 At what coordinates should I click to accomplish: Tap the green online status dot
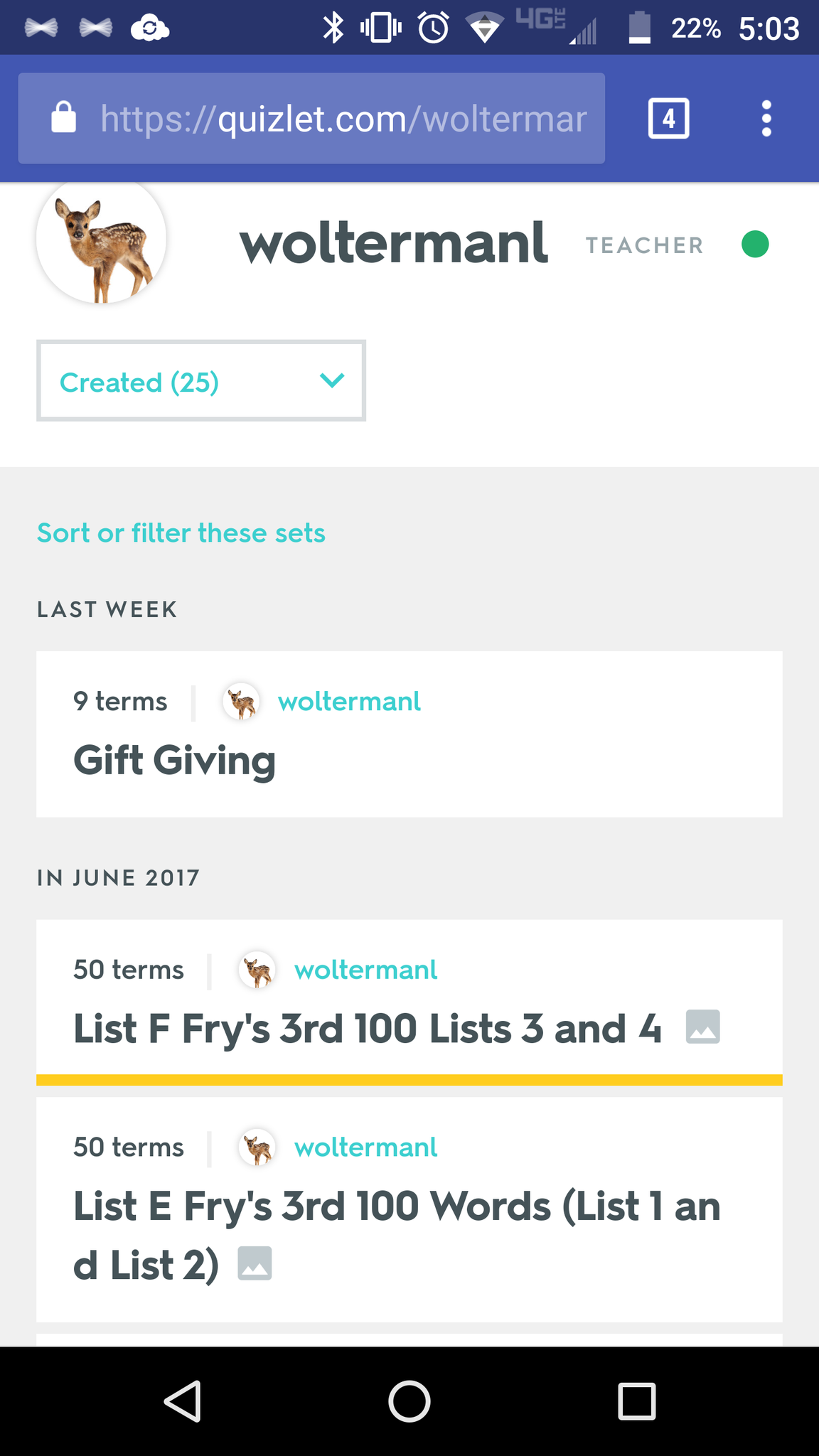[755, 245]
